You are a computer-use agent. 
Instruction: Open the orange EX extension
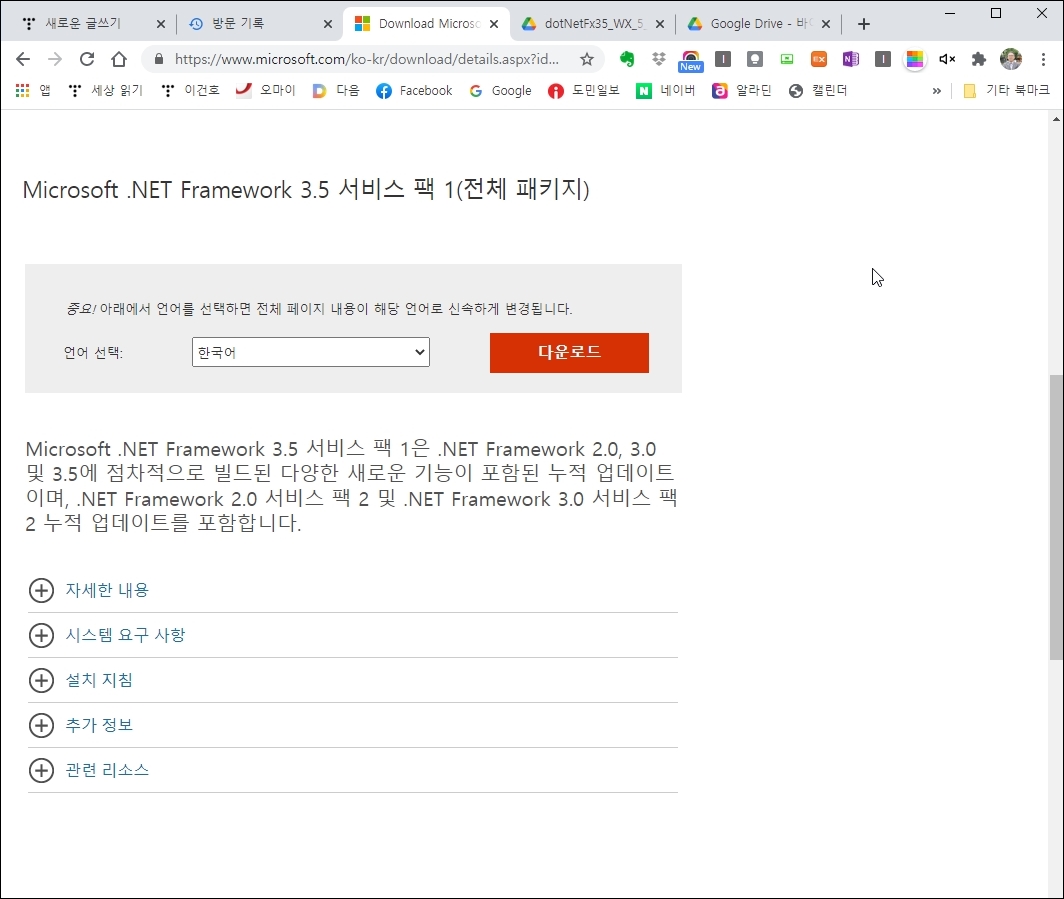pyautogui.click(x=819, y=59)
